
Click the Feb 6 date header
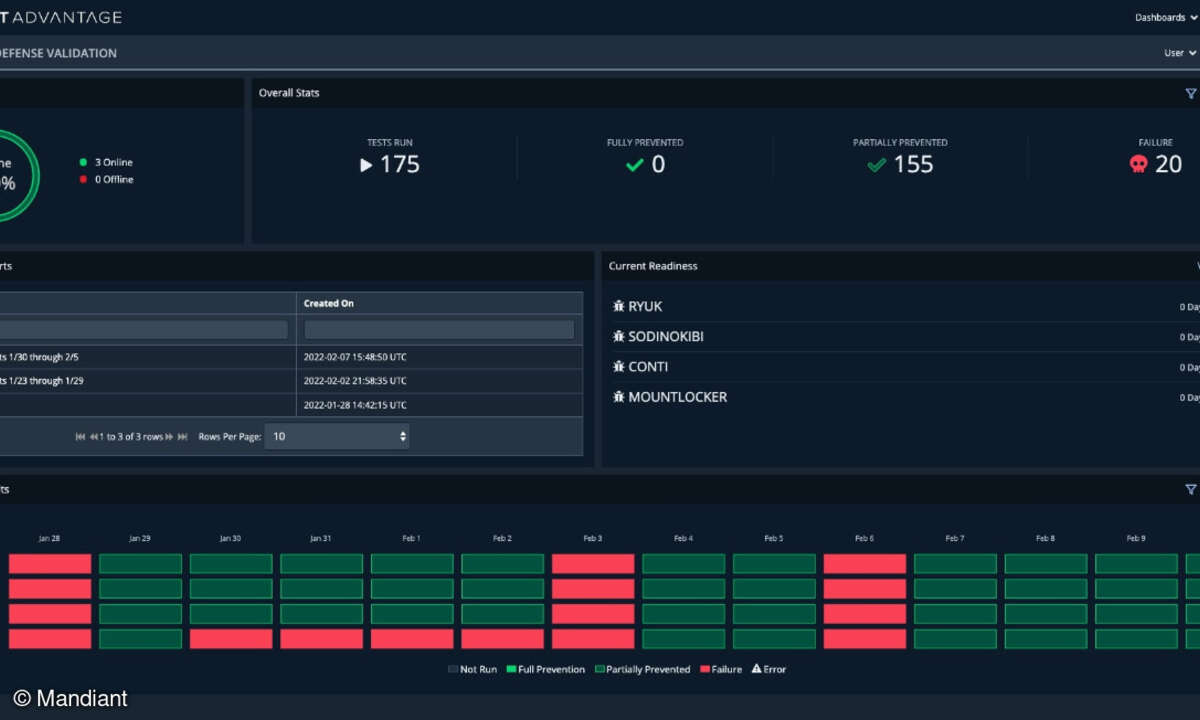tap(864, 538)
